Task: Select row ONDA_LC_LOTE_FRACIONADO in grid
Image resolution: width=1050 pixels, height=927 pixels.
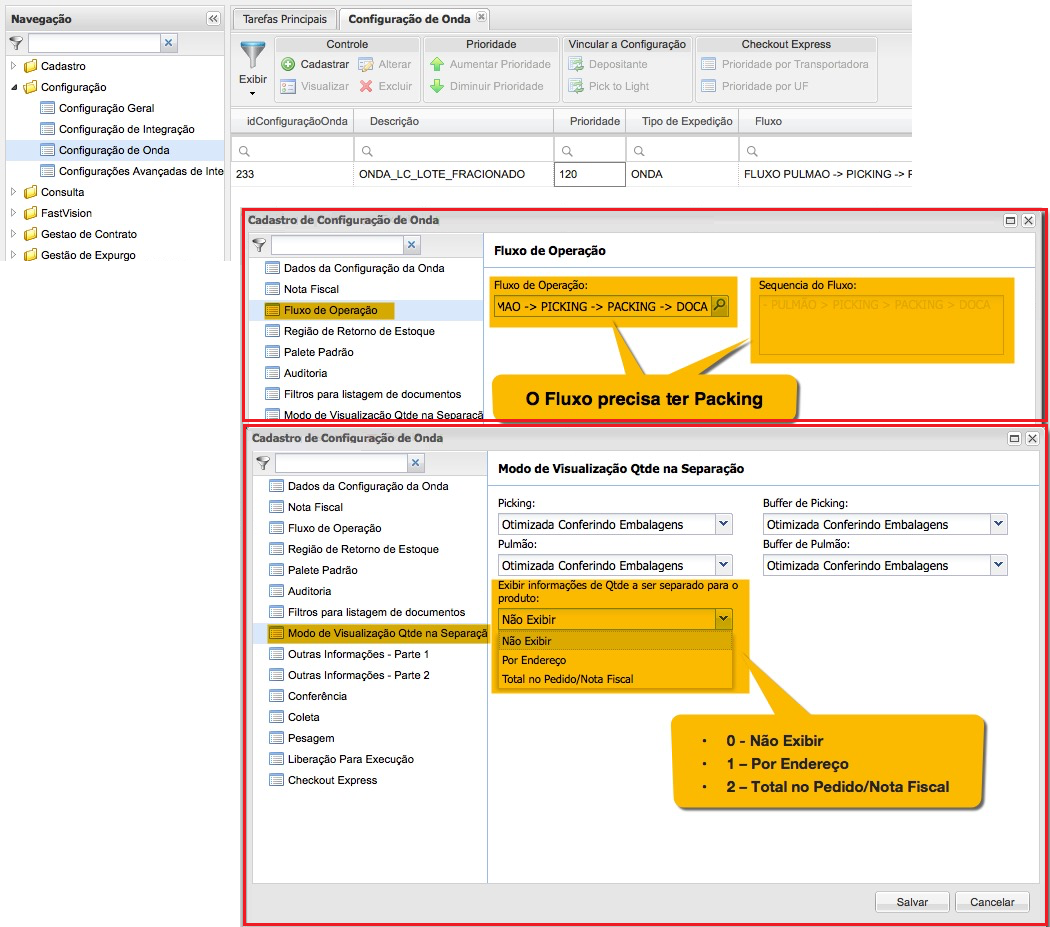Action: pos(571,174)
